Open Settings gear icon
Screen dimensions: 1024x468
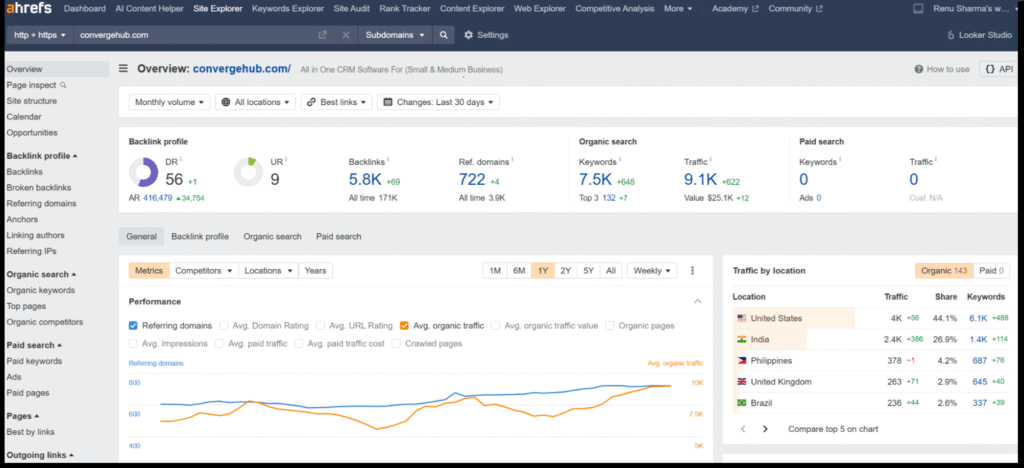coord(469,35)
